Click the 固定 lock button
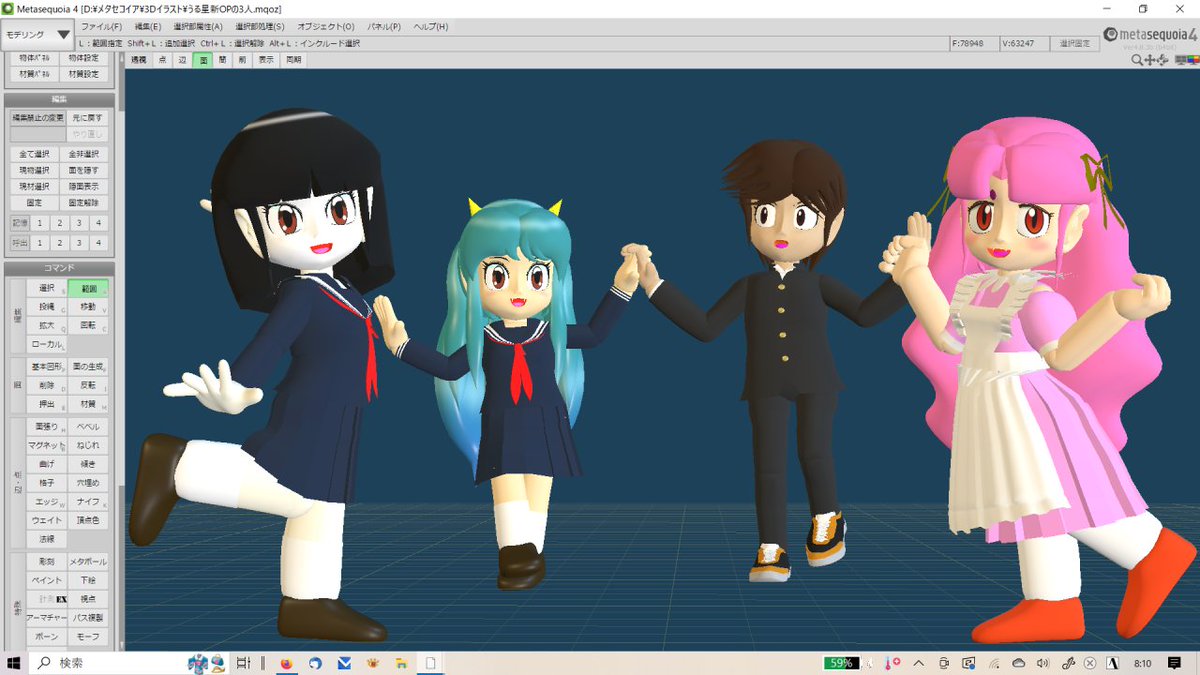The height and width of the screenshot is (675, 1200). click(x=33, y=202)
